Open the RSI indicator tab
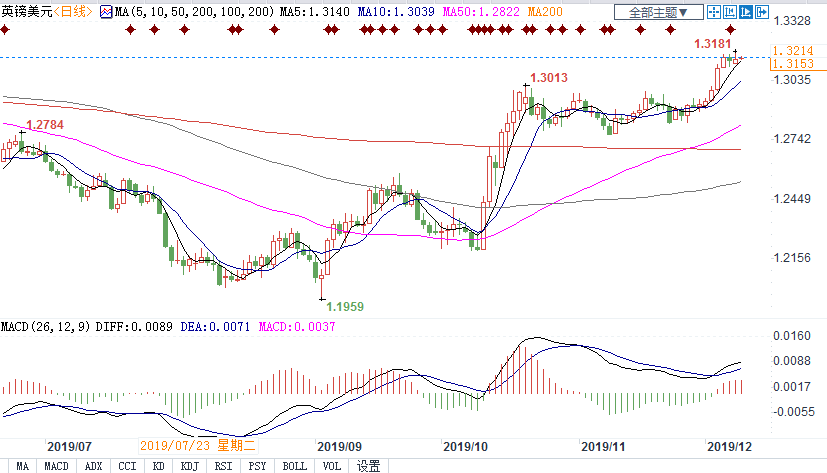Viewport: 827px width, 473px height. [225, 465]
